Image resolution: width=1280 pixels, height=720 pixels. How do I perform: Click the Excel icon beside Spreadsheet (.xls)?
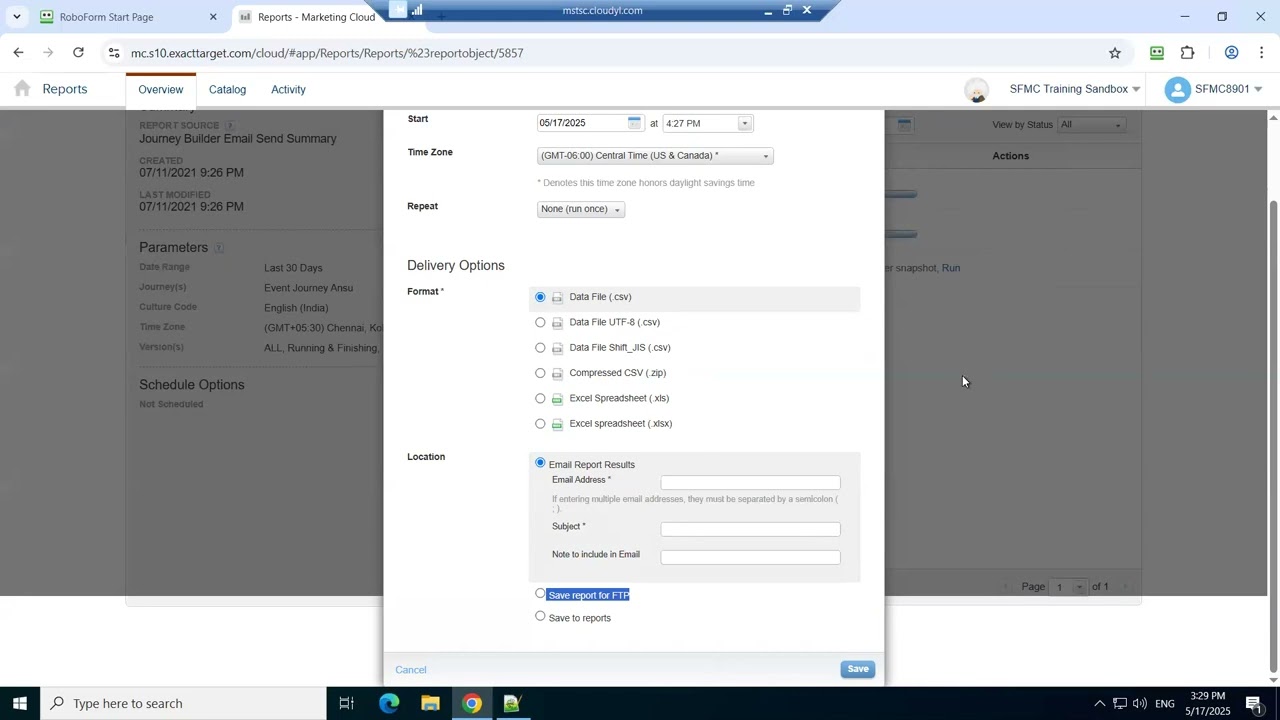tap(557, 399)
